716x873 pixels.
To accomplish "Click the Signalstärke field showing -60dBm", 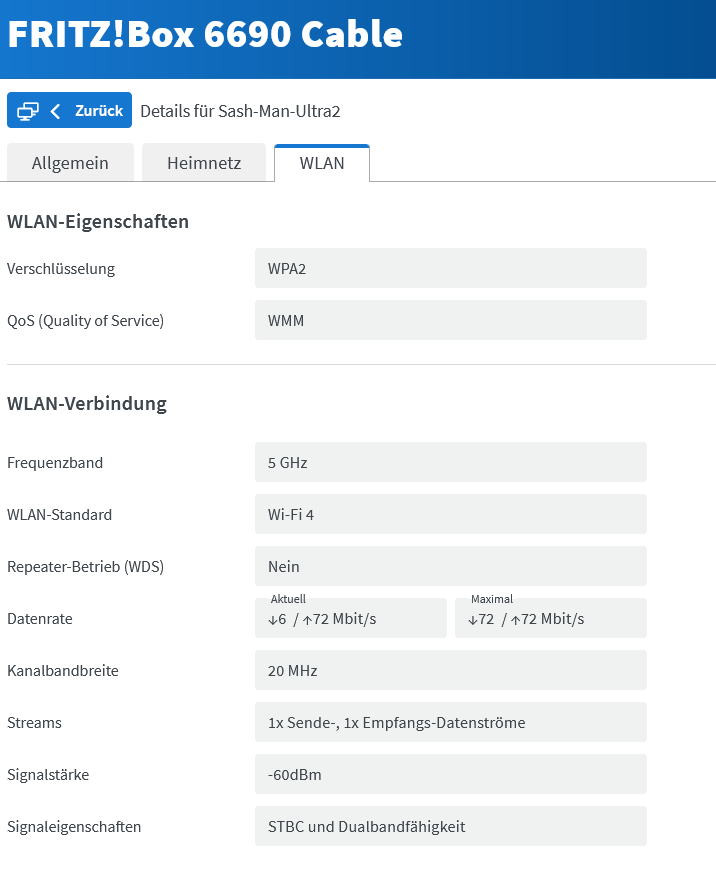I will coord(451,774).
